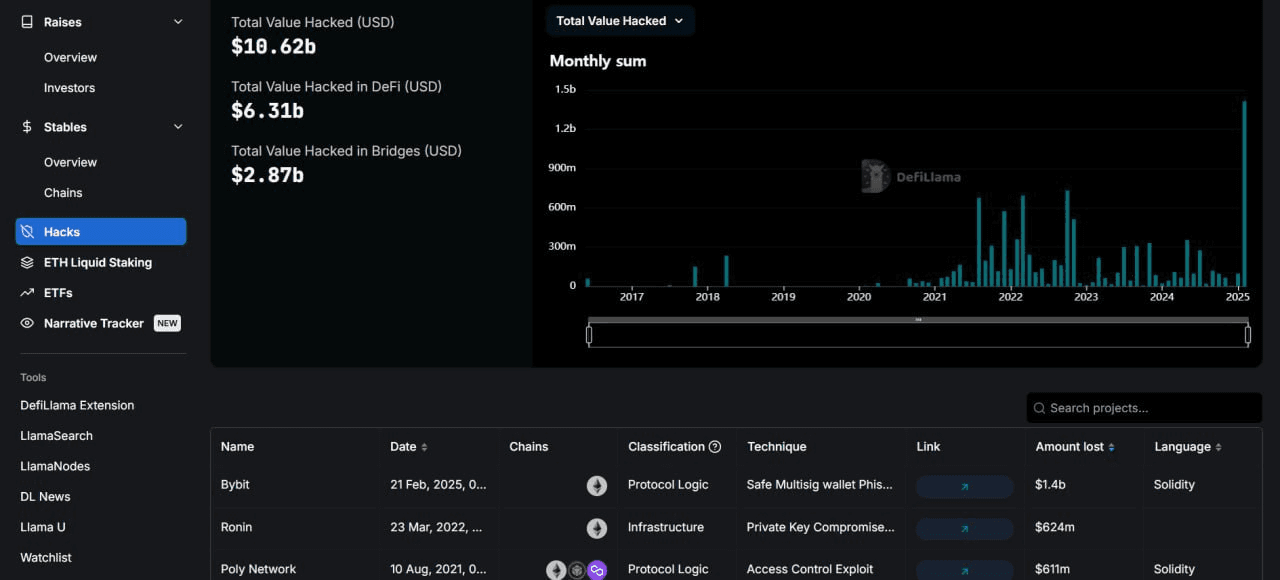The width and height of the screenshot is (1280, 580).
Task: Click the Classification column help icon
Action: pos(715,447)
